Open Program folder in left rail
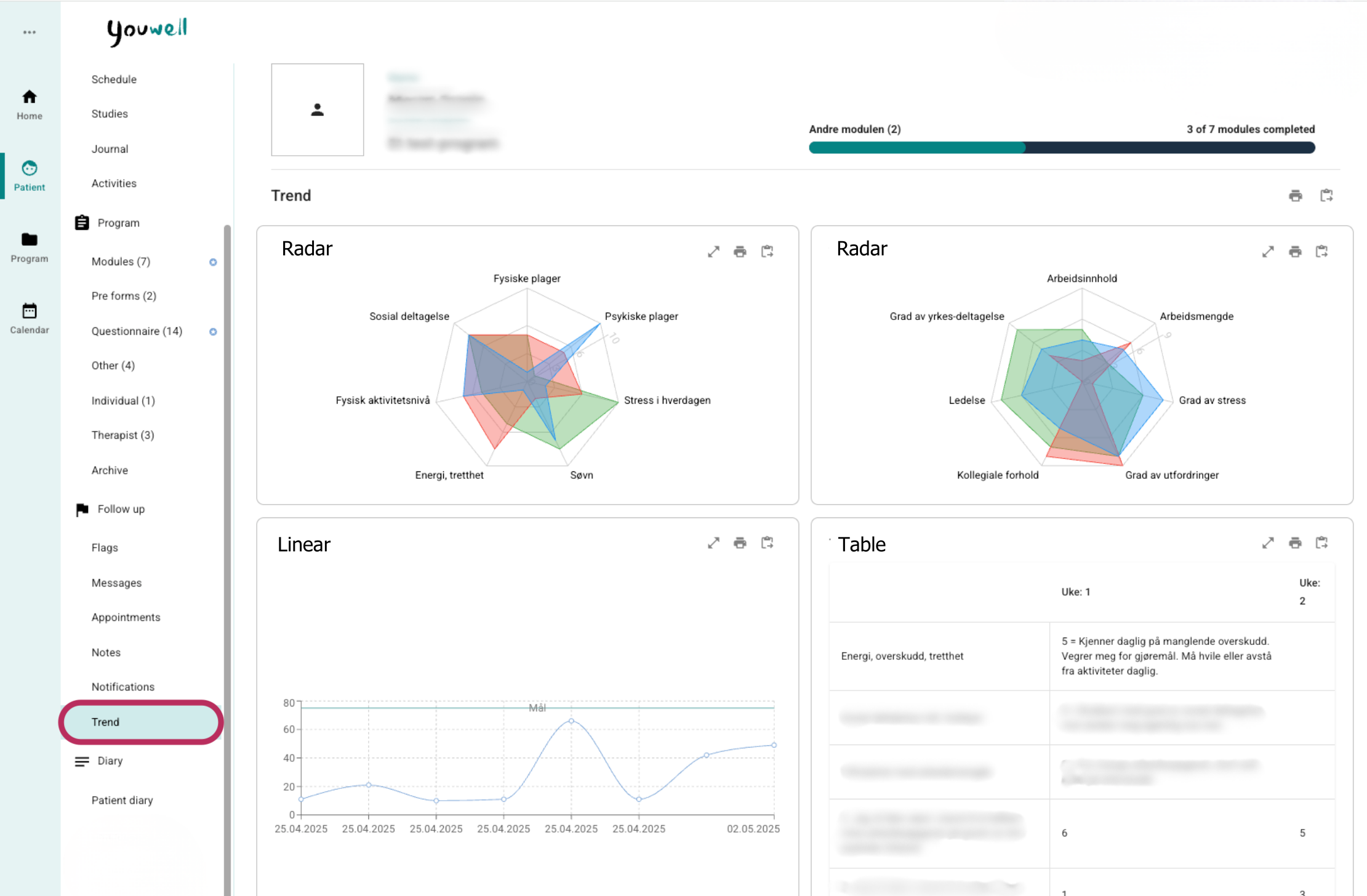 29,247
